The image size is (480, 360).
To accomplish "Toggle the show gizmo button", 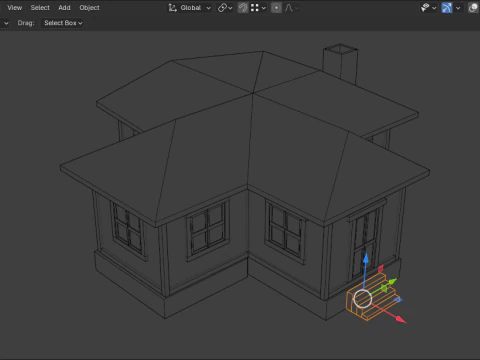I will (447, 8).
